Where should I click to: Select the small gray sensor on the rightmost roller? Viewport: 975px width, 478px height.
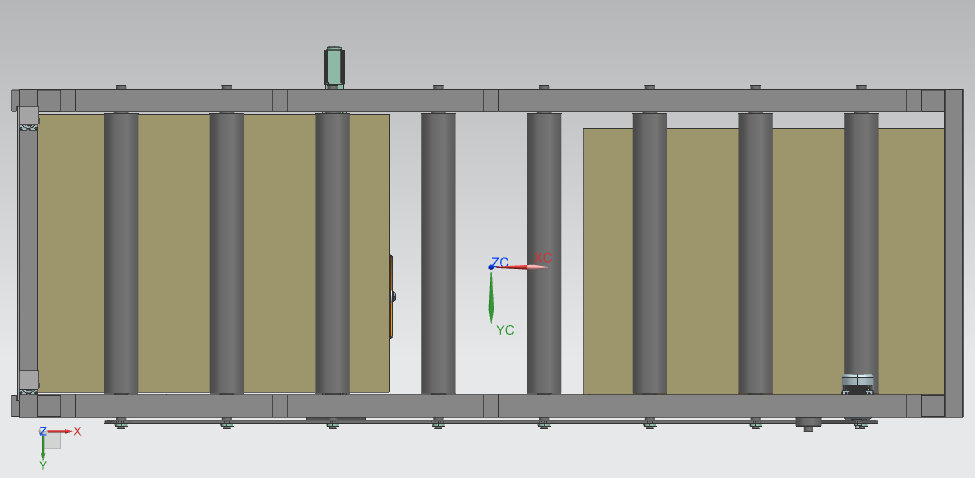[858, 383]
